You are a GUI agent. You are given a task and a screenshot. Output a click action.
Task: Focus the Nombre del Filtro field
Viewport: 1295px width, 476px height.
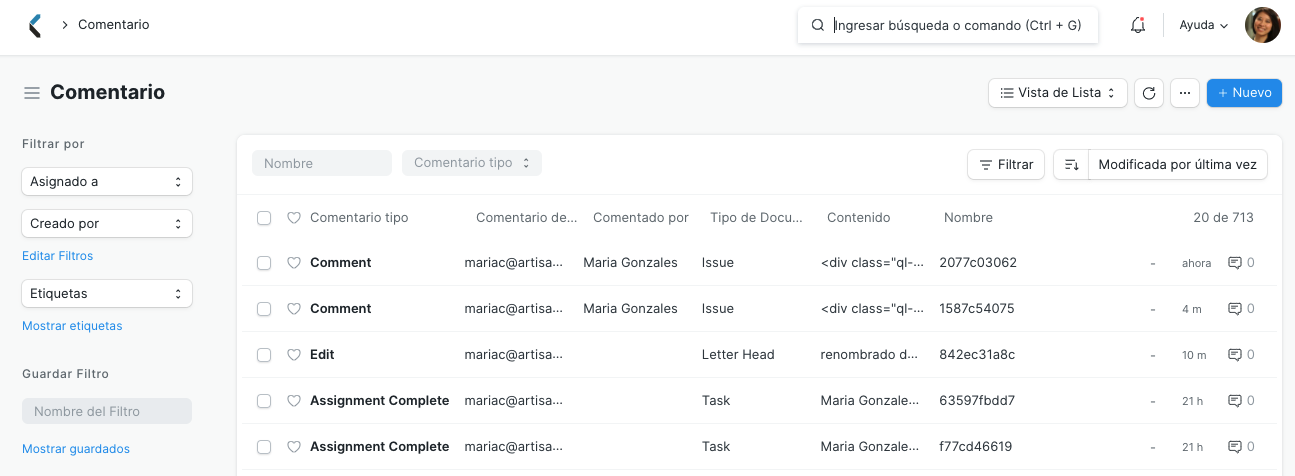(x=107, y=411)
